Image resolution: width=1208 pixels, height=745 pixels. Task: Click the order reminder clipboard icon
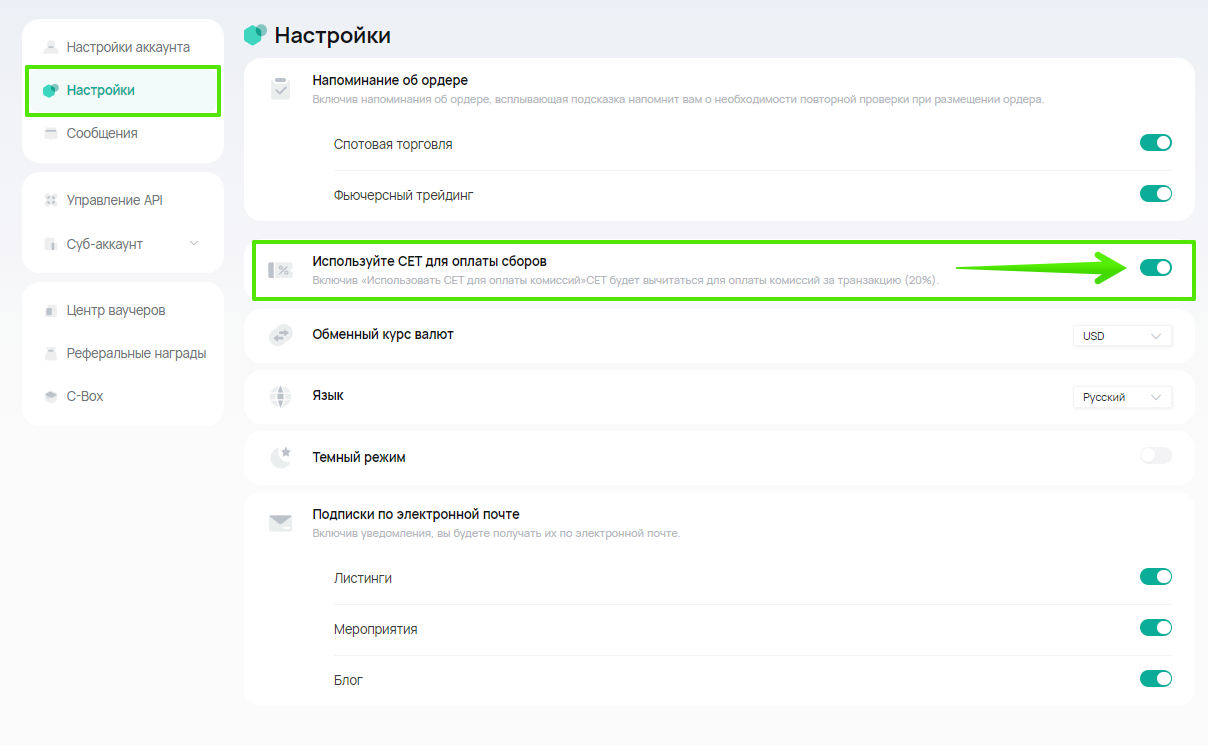click(280, 88)
